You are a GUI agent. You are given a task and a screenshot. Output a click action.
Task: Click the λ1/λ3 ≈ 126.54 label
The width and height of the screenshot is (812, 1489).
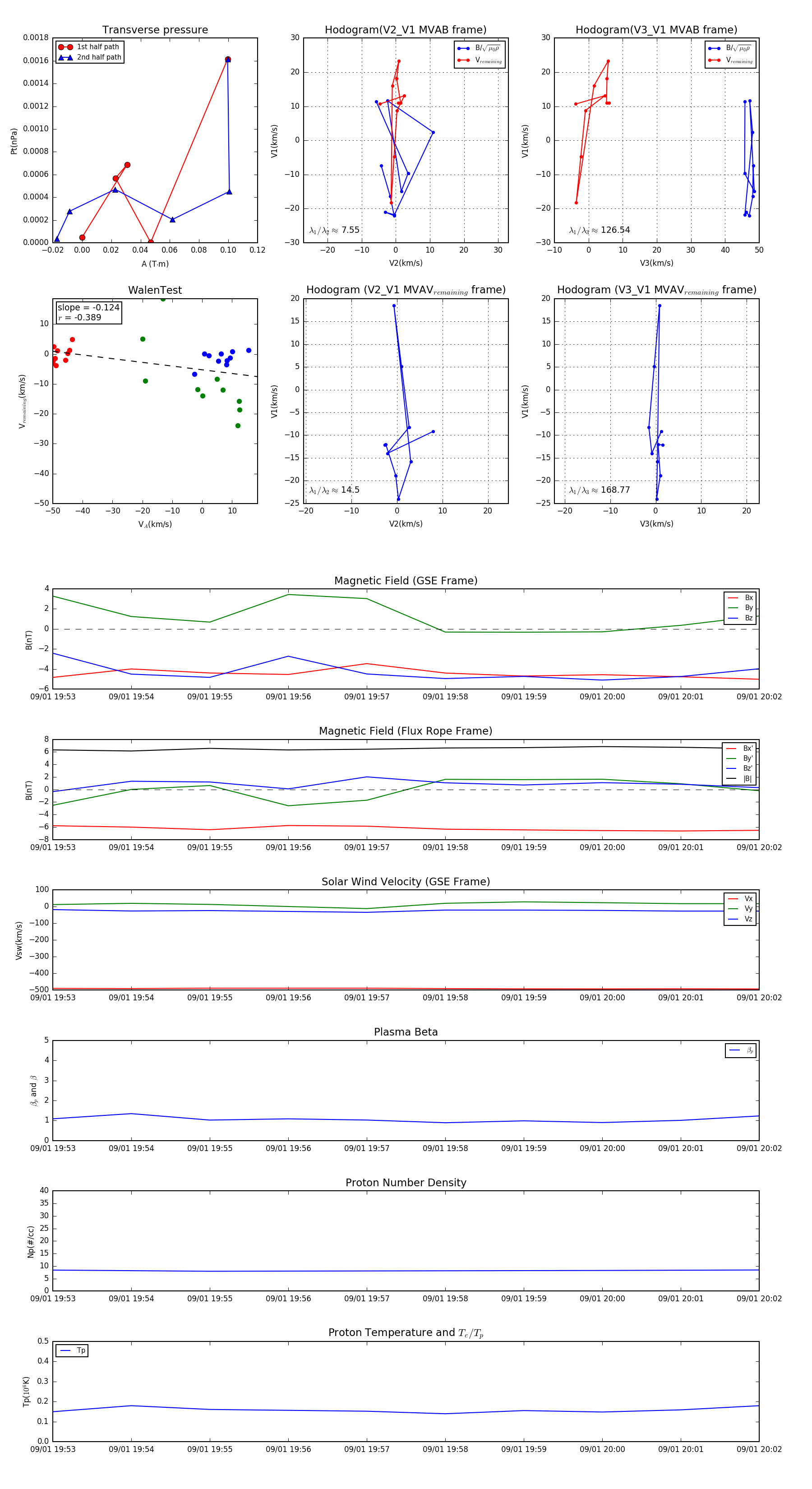click(x=600, y=230)
